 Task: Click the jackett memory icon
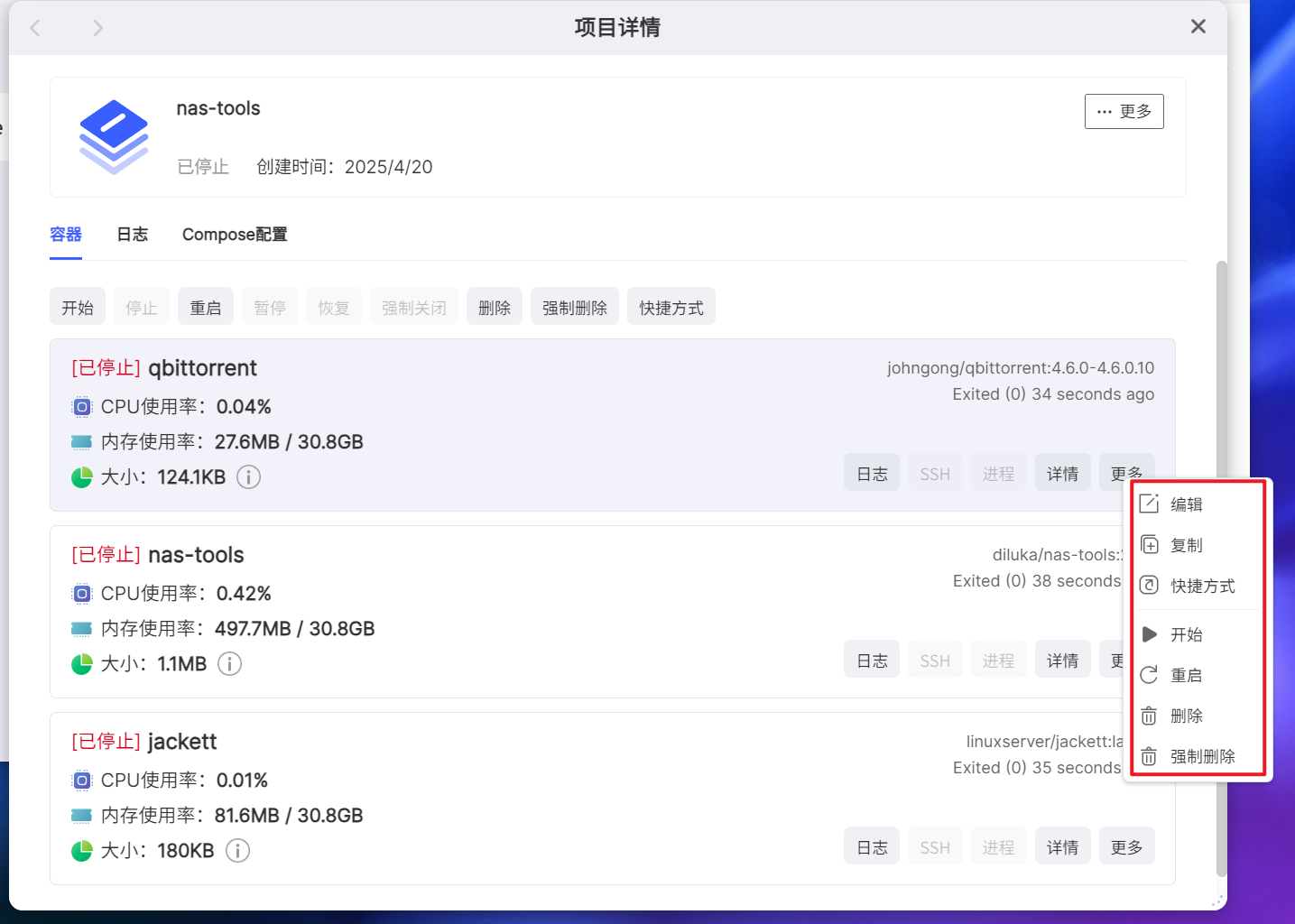[x=82, y=816]
